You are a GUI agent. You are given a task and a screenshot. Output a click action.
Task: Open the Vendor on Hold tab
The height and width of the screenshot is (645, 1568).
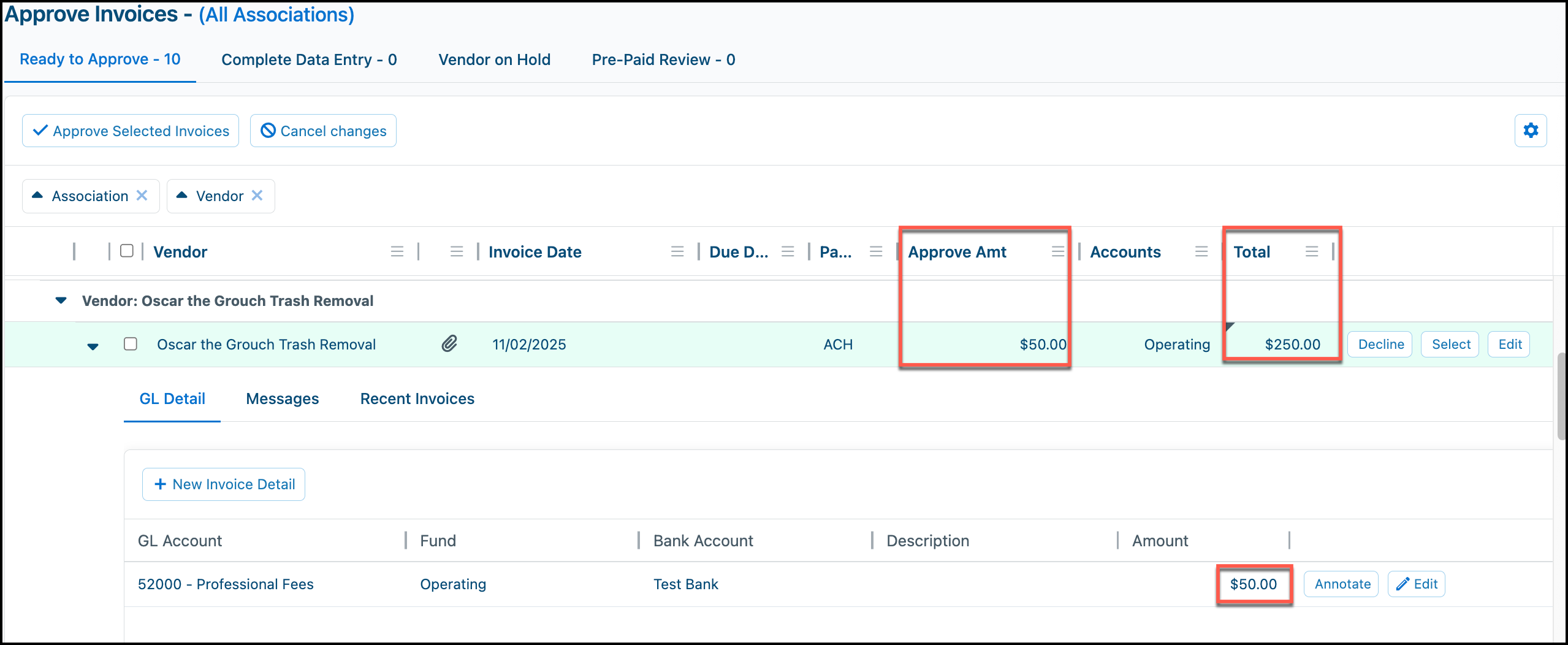pos(494,59)
